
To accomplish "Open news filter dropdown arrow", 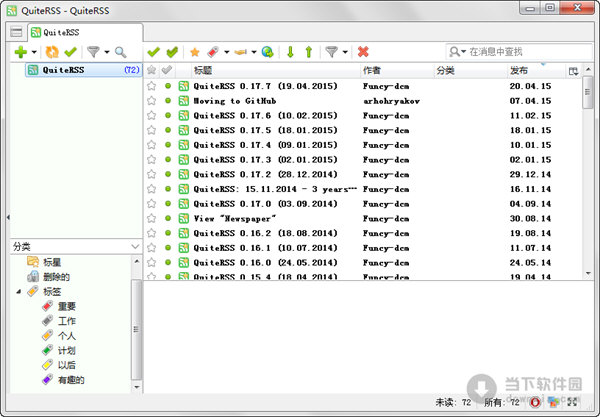I will tap(345, 52).
